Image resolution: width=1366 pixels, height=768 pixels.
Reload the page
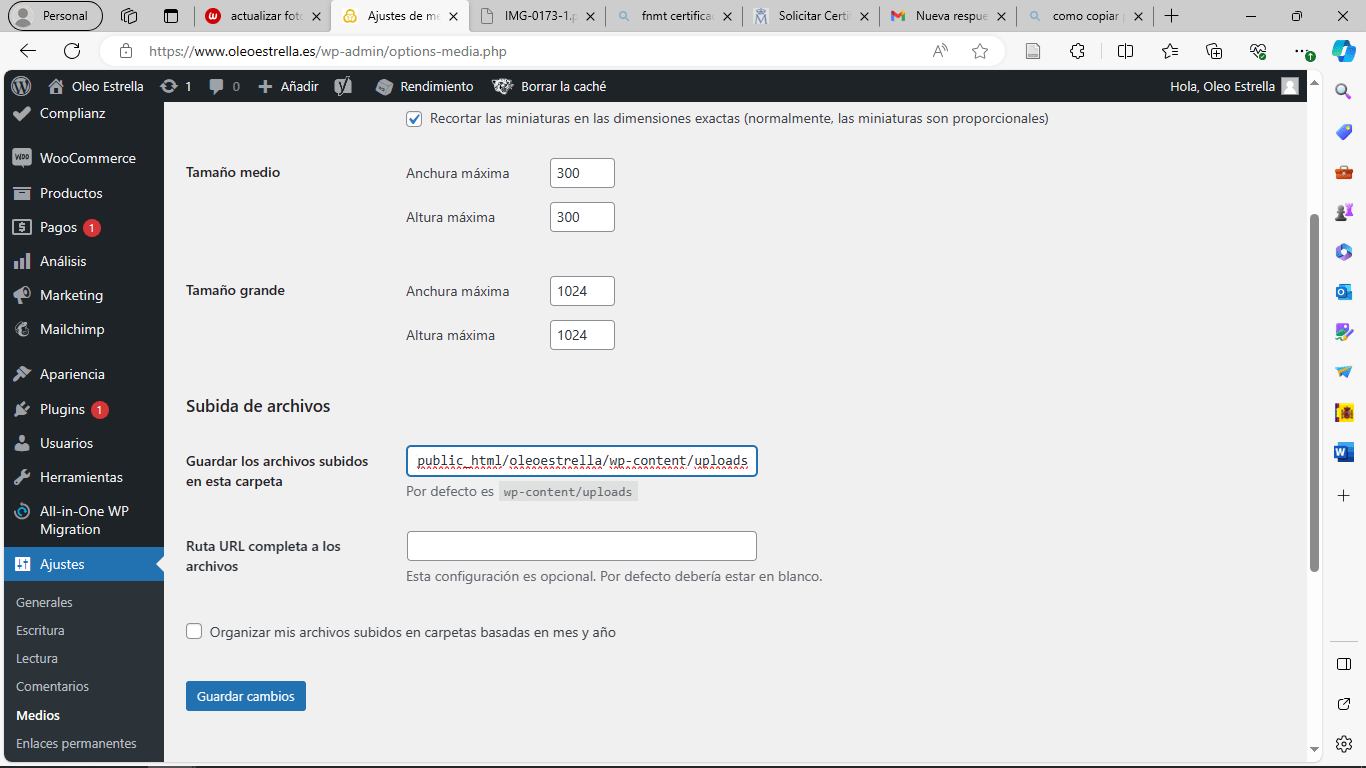click(72, 51)
